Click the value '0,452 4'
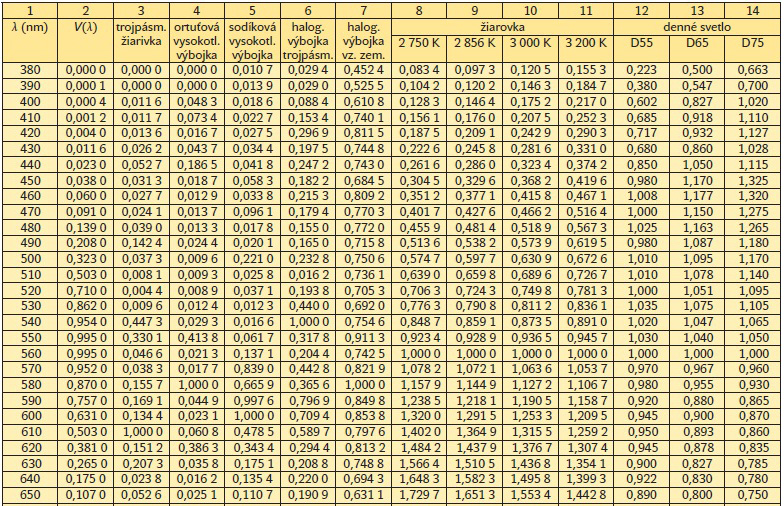 (364, 70)
